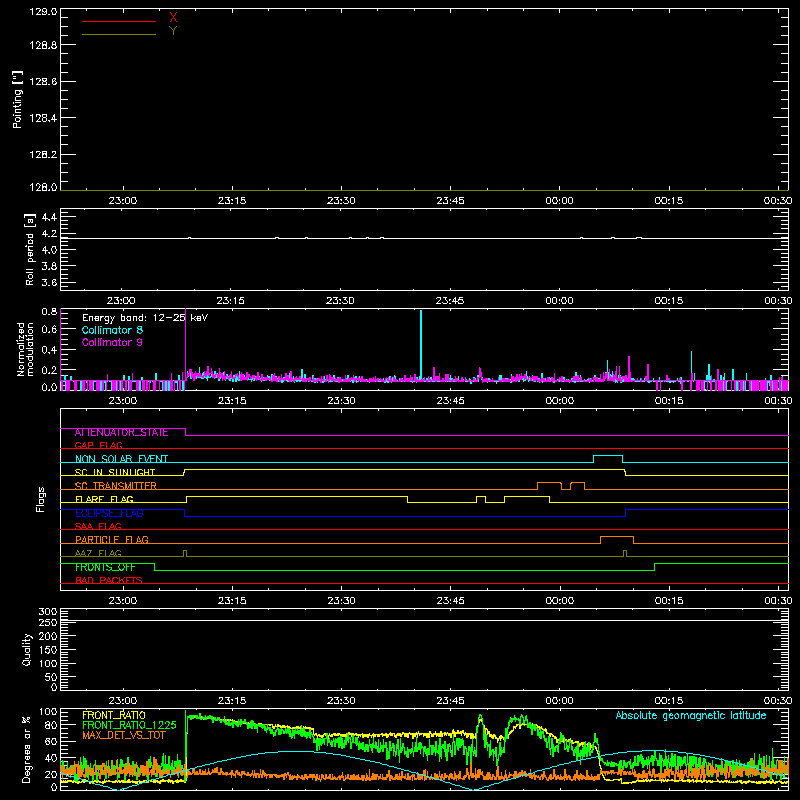This screenshot has width=800, height=800.
Task: Click the 23:30 label under modulation panel
Action: [341, 401]
